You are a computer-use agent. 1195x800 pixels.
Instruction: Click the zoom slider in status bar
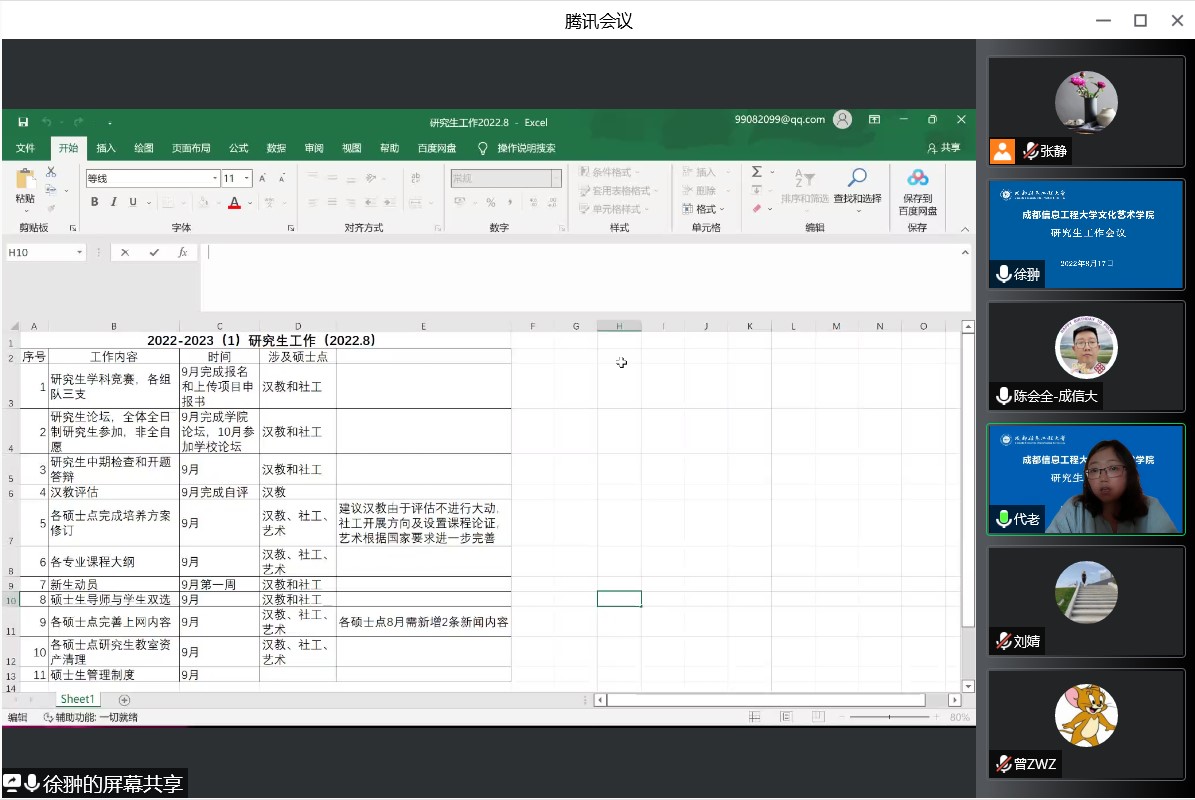coord(889,717)
